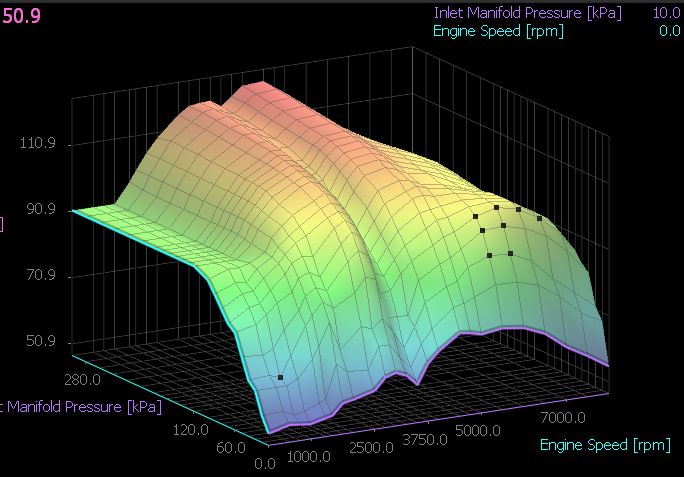Image resolution: width=684 pixels, height=477 pixels.
Task: Select the leftmost top-row marker in the cluster
Action: (476, 216)
